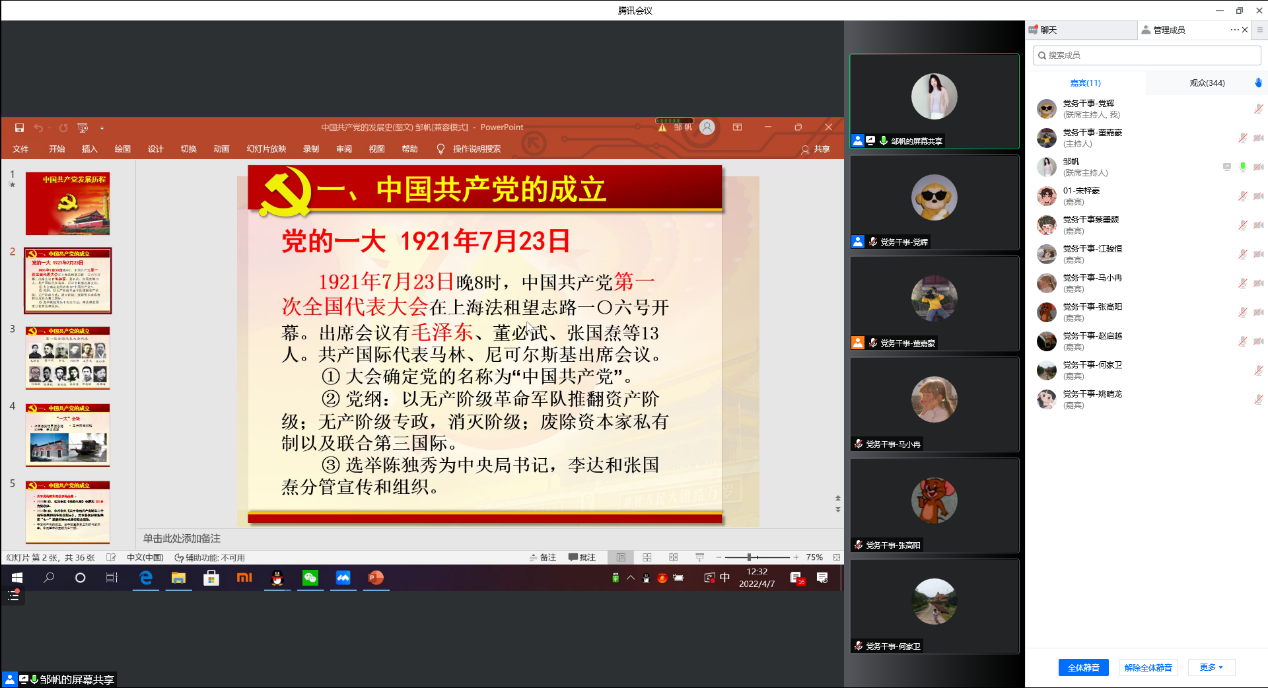Toggle microphone for member 邹帆
1268x688 pixels.
pos(1243,167)
